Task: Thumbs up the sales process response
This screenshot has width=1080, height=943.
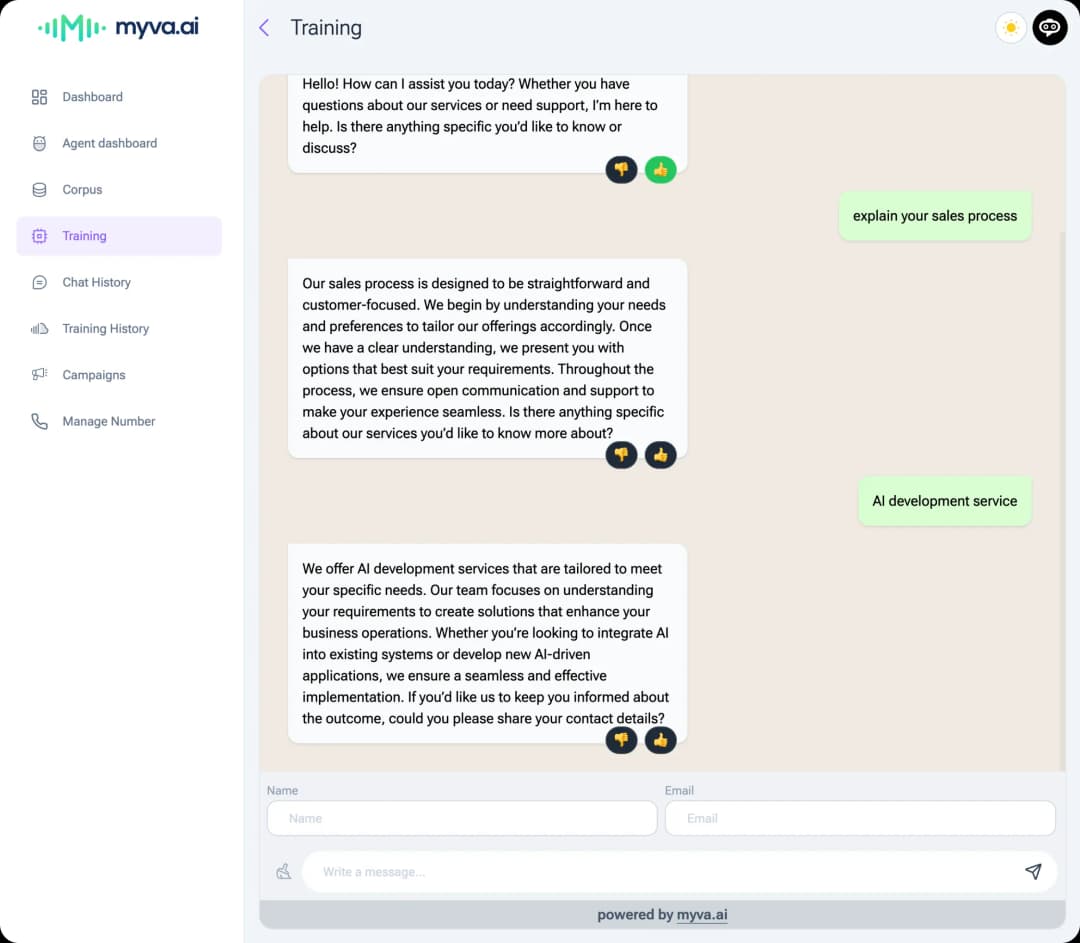Action: click(x=660, y=455)
